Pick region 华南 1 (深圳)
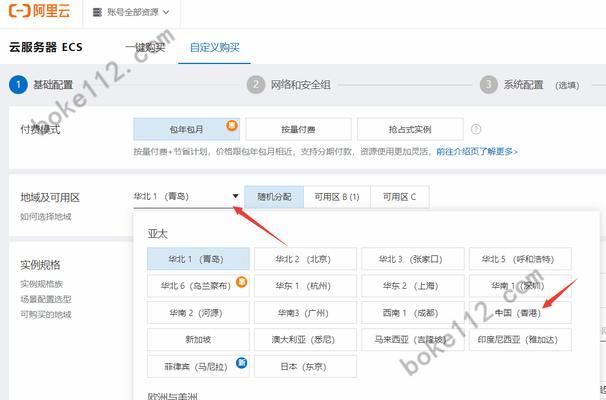The height and width of the screenshot is (400, 606). pos(520,286)
